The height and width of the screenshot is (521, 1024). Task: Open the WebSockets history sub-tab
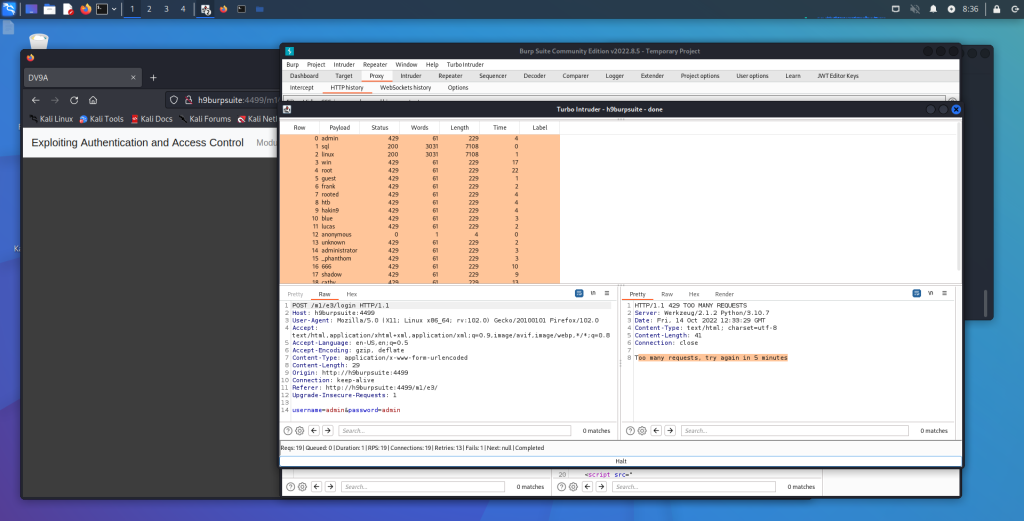406,87
